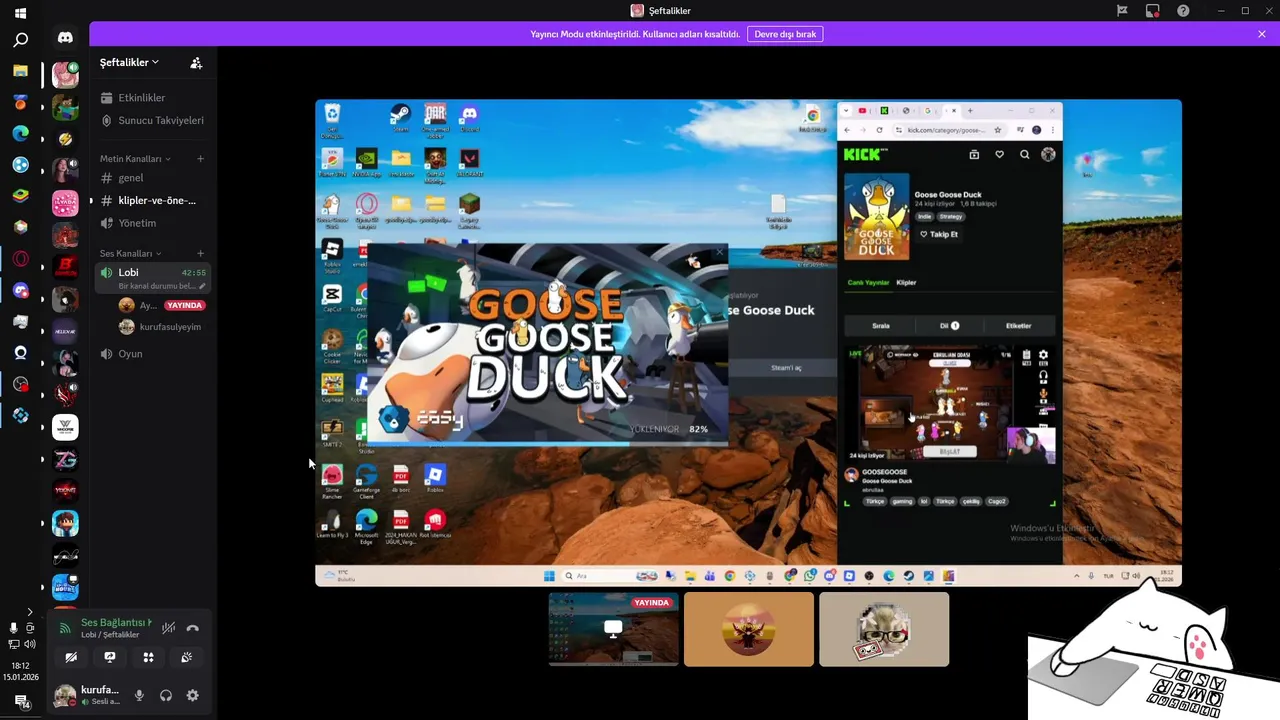The height and width of the screenshot is (720, 1280).
Task: Toggle screen share in the voice panel
Action: 109,657
